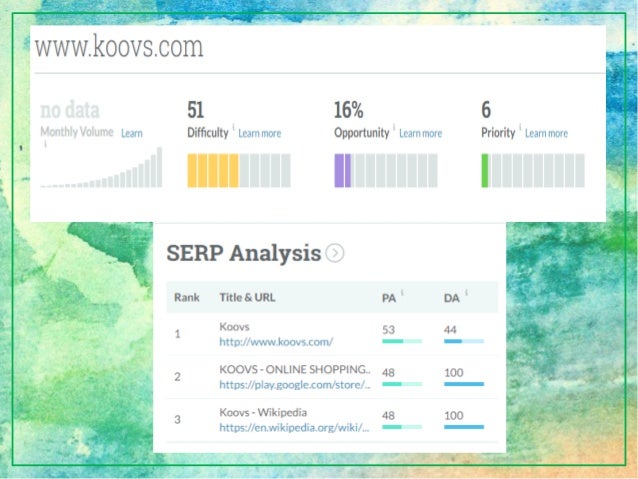The image size is (638, 479).
Task: Click the Opportunity value 16%
Action: 349,110
